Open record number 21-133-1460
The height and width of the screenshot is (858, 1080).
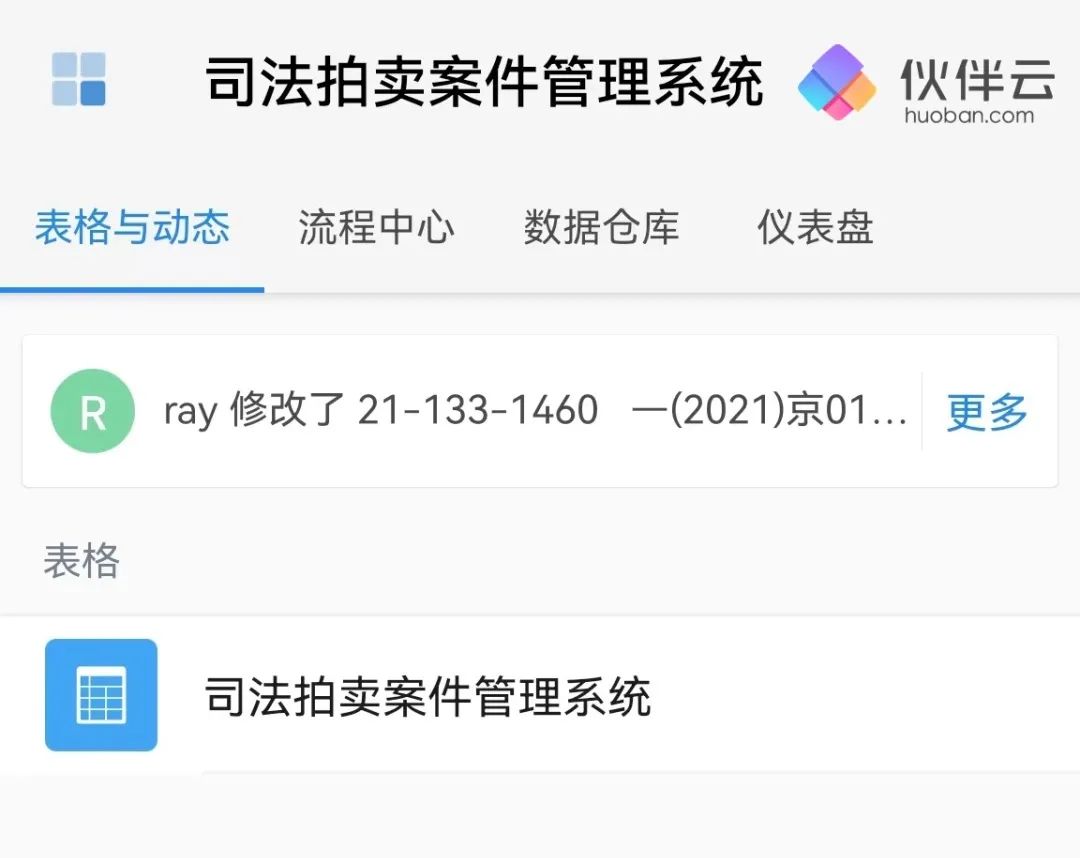[478, 411]
